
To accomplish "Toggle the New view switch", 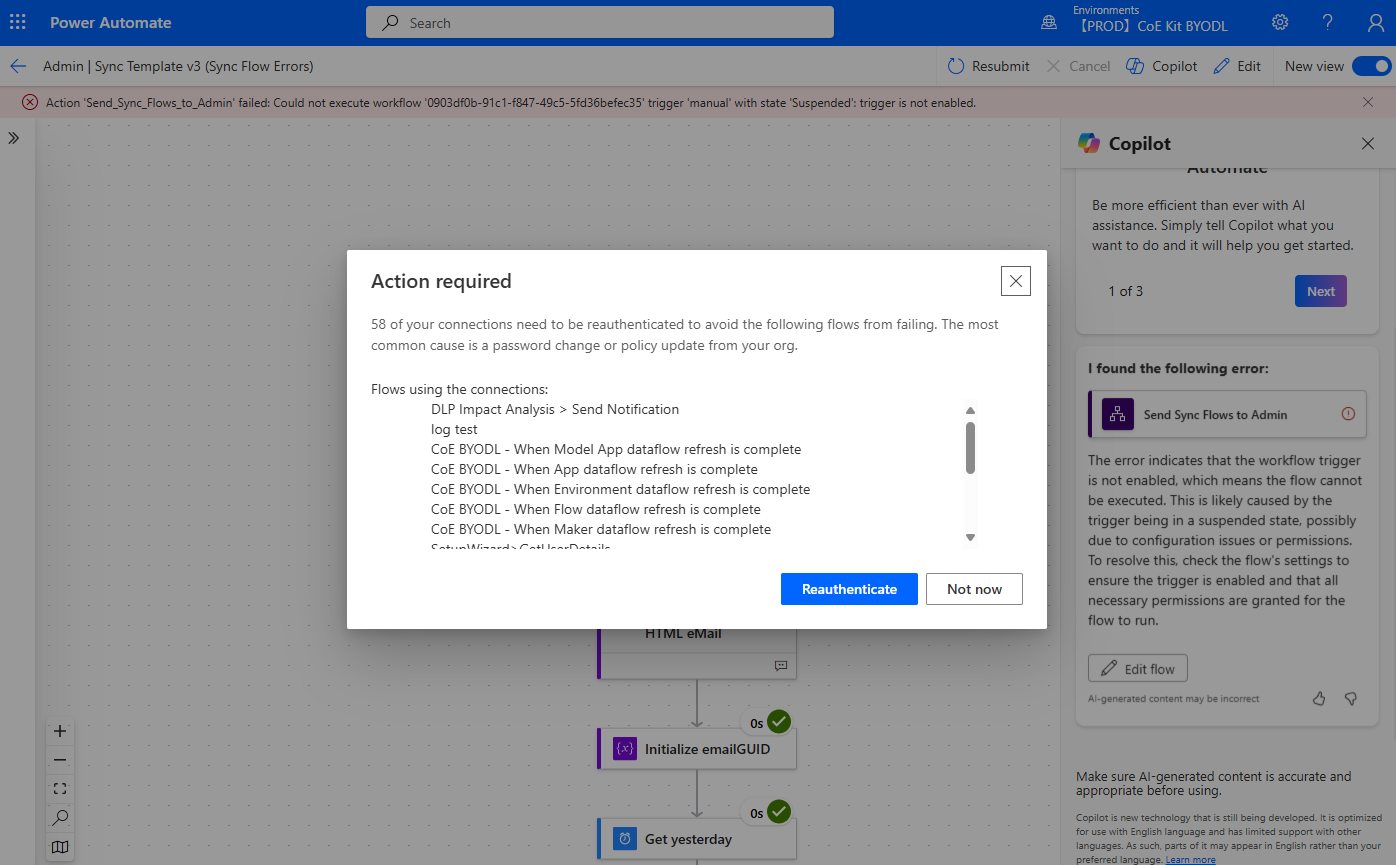I will click(1371, 66).
